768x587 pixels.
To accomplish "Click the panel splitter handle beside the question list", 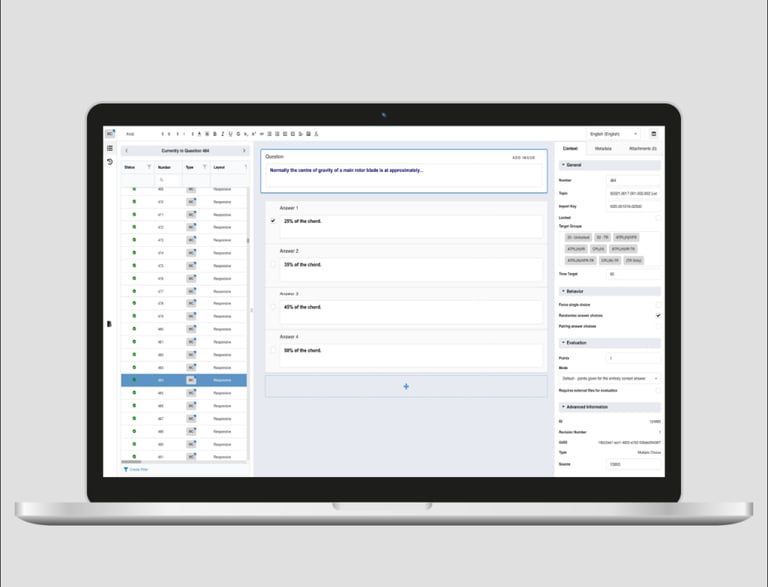I will 252,310.
